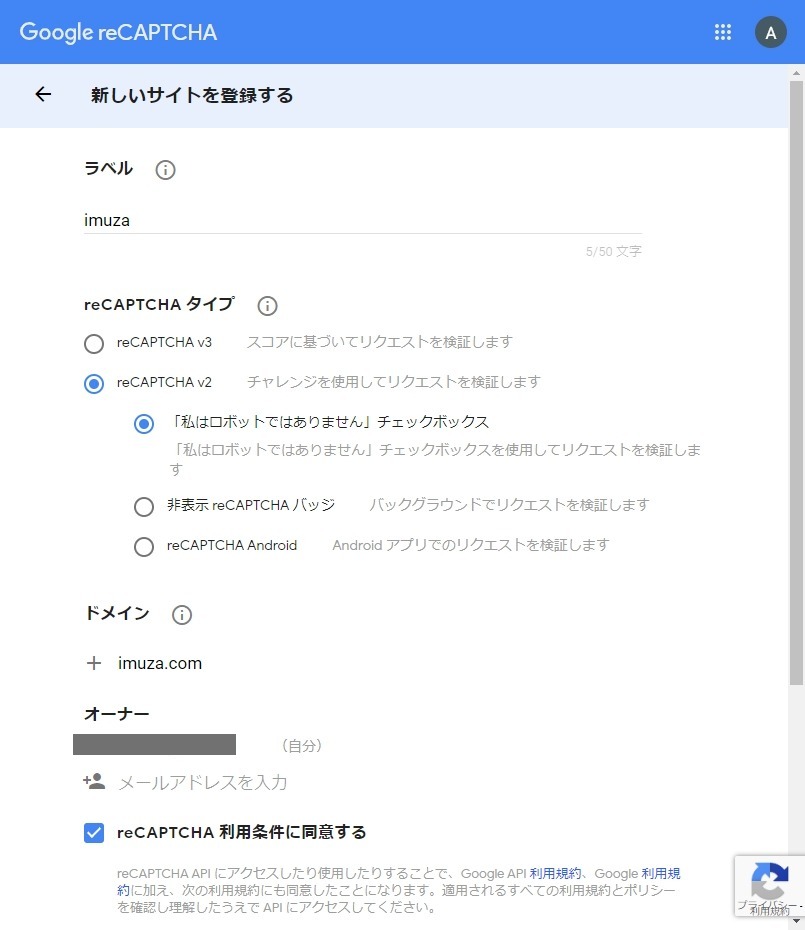Viewport: 805px width, 930px height.
Task: Click the page's vertical scrollbar thumb
Action: (796, 383)
